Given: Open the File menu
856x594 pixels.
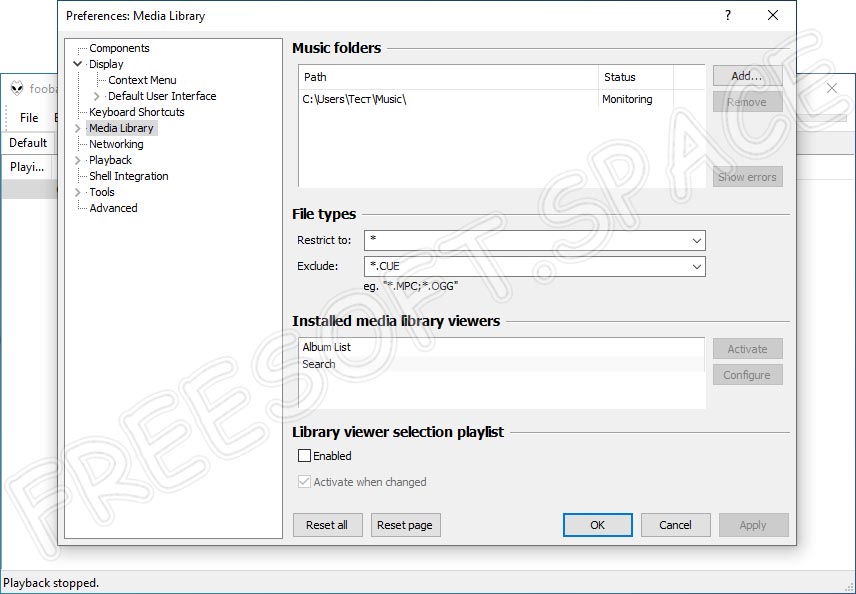Looking at the screenshot, I should click(29, 118).
